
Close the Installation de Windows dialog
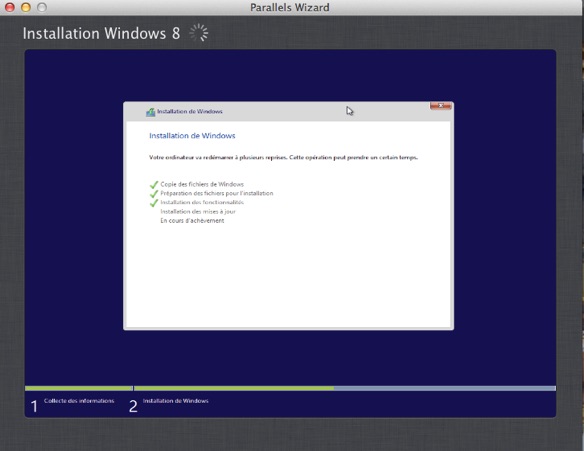pyautogui.click(x=441, y=106)
